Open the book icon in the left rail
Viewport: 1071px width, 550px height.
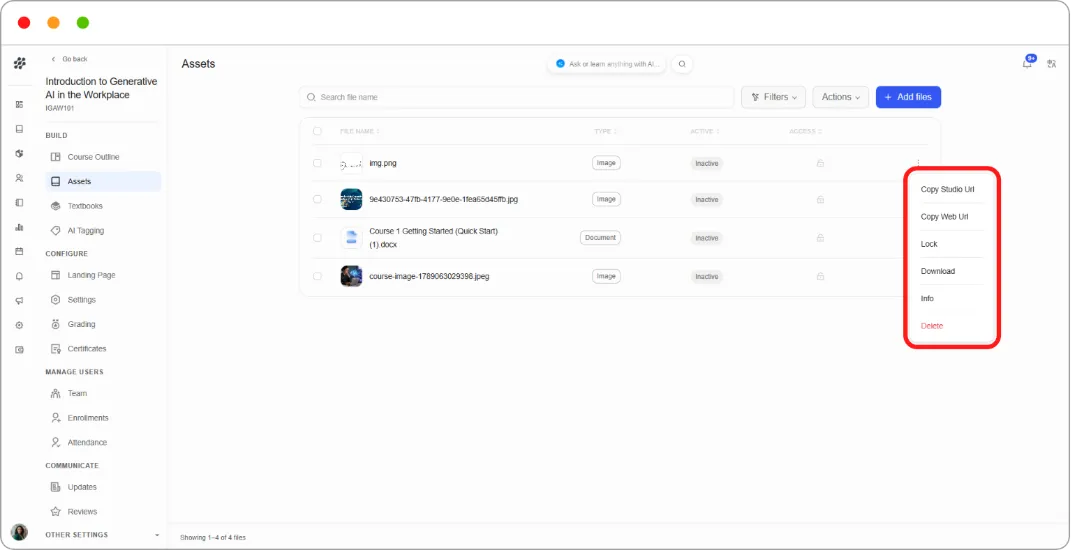[x=19, y=129]
